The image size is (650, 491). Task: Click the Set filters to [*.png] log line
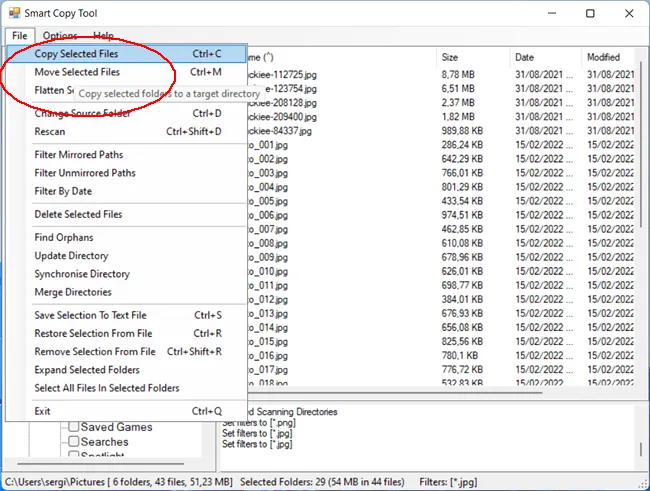pos(259,423)
